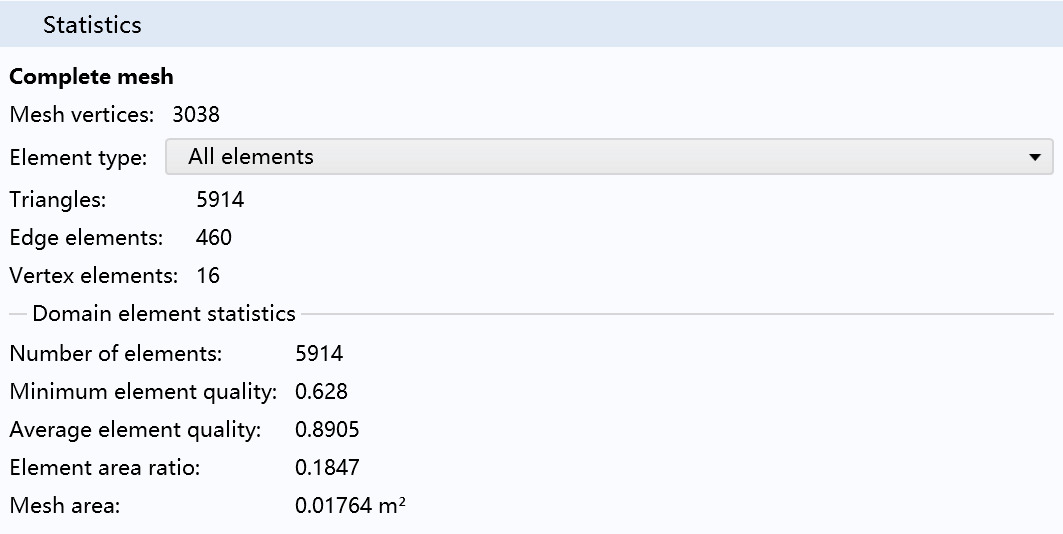The width and height of the screenshot is (1063, 534).
Task: Select the element area ratio value 0.1847
Action: tap(327, 468)
